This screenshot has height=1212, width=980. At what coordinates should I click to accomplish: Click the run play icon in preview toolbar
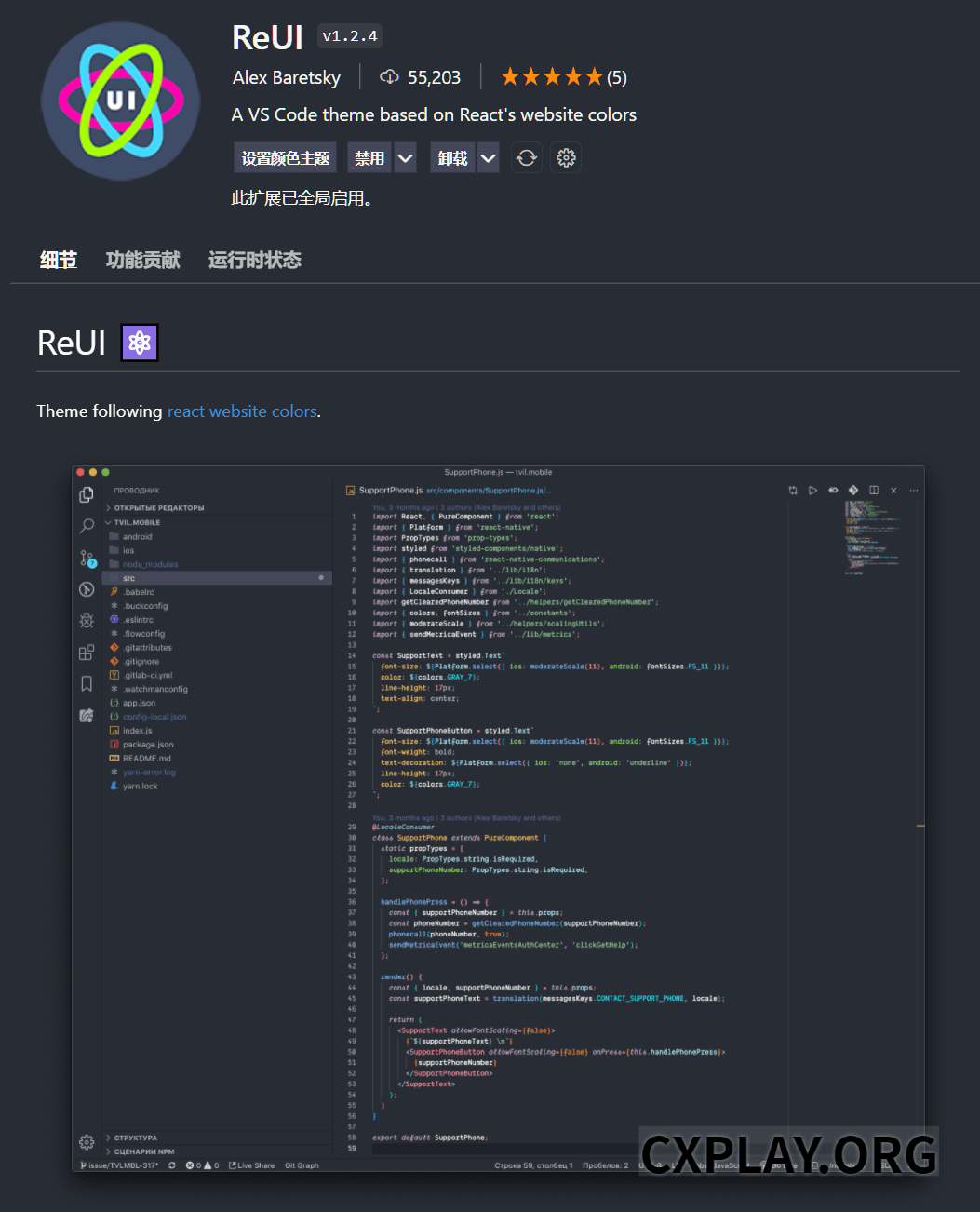pos(812,490)
